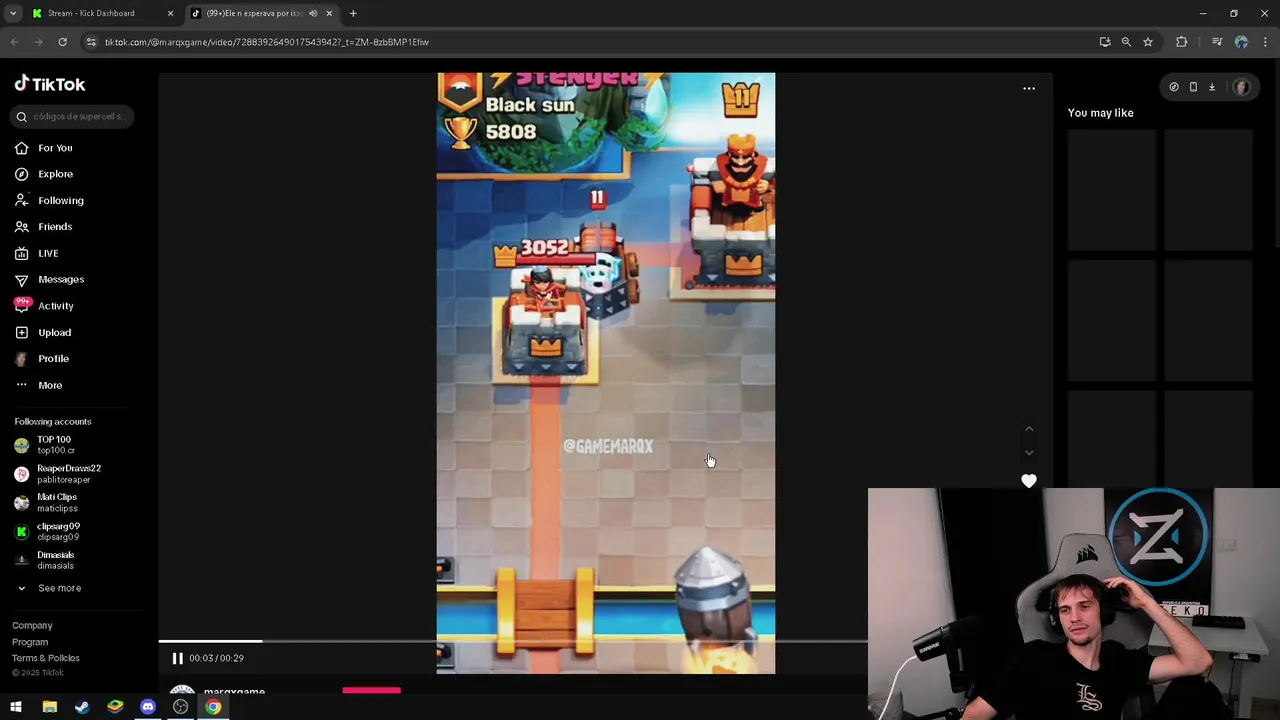Open video three-dots options menu
Screen dimensions: 1280x720
(1029, 88)
